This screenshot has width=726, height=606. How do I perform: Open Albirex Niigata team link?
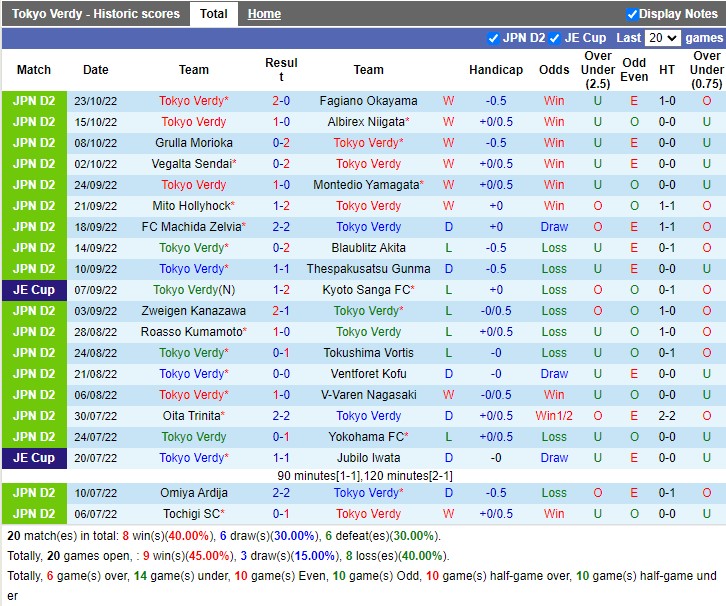coord(365,122)
